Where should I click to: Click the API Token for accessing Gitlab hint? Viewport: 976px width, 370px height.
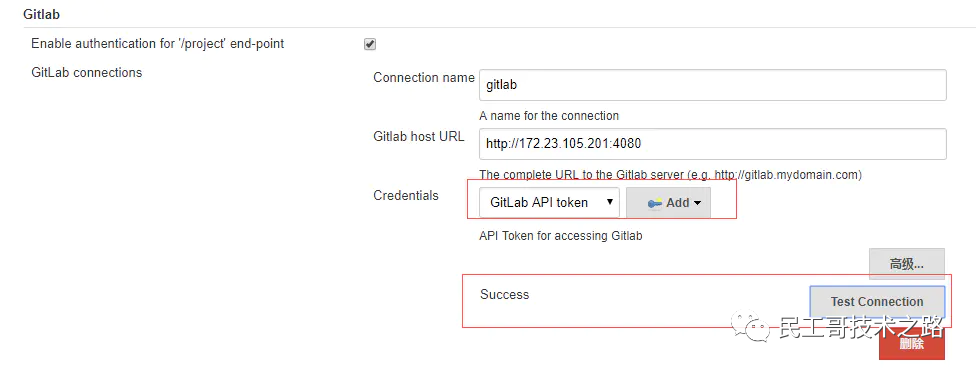point(561,236)
